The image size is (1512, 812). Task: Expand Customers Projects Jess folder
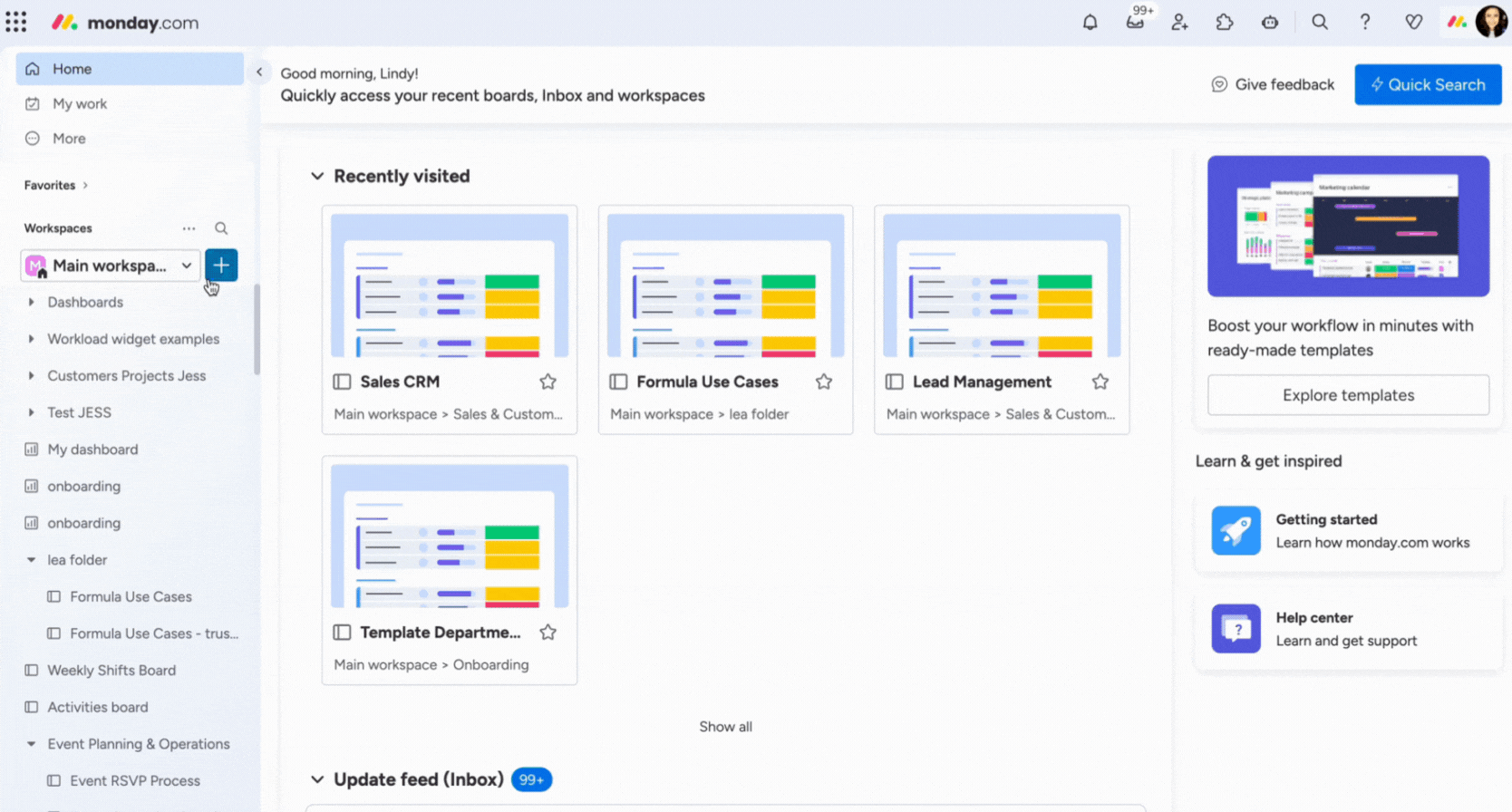pyautogui.click(x=31, y=375)
